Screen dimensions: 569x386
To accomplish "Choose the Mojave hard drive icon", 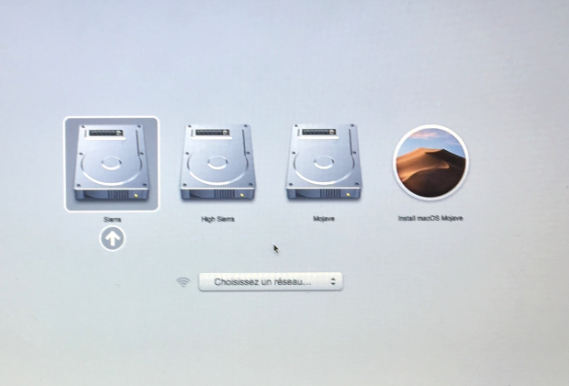I will 323,162.
